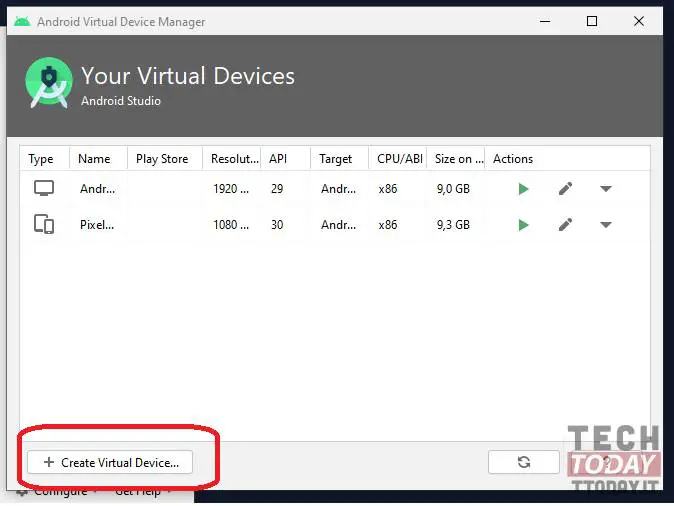Click the 1920 ... resolution cell

point(231,189)
